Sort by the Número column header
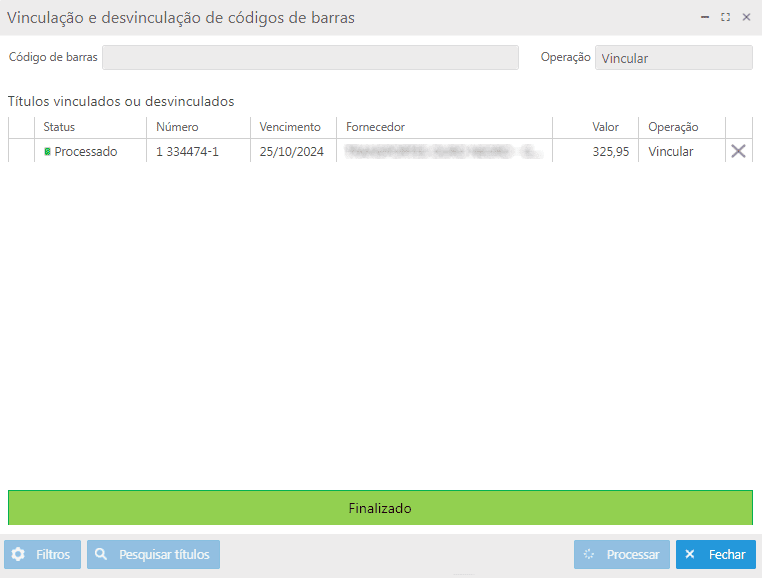Viewport: 762px width, 578px height. (x=177, y=127)
